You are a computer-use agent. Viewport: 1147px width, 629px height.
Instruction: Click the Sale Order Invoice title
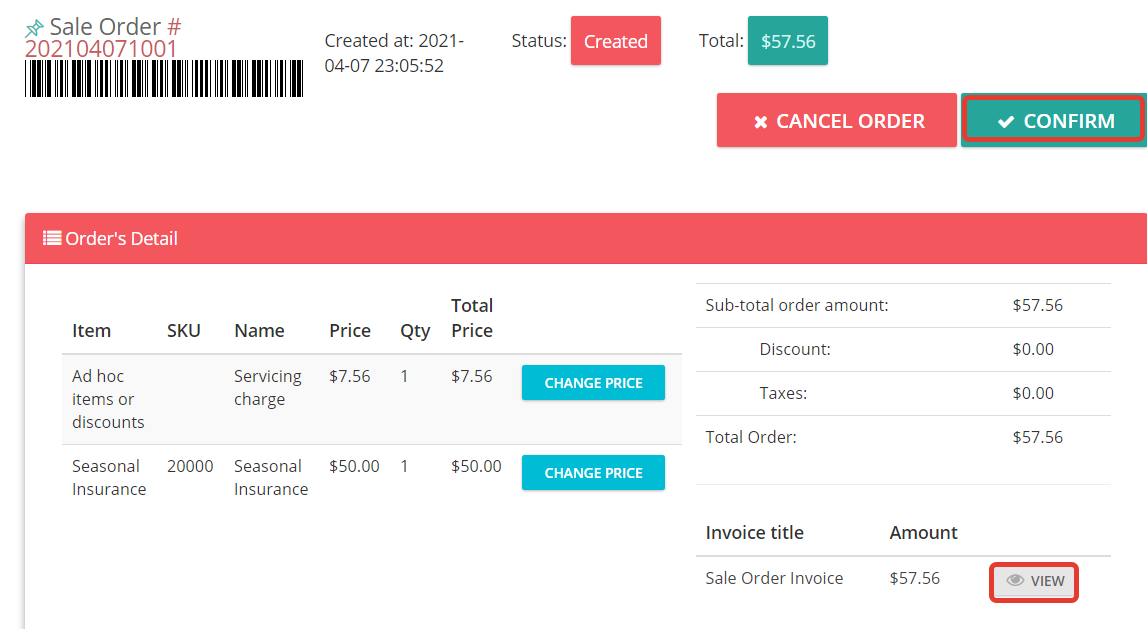774,578
